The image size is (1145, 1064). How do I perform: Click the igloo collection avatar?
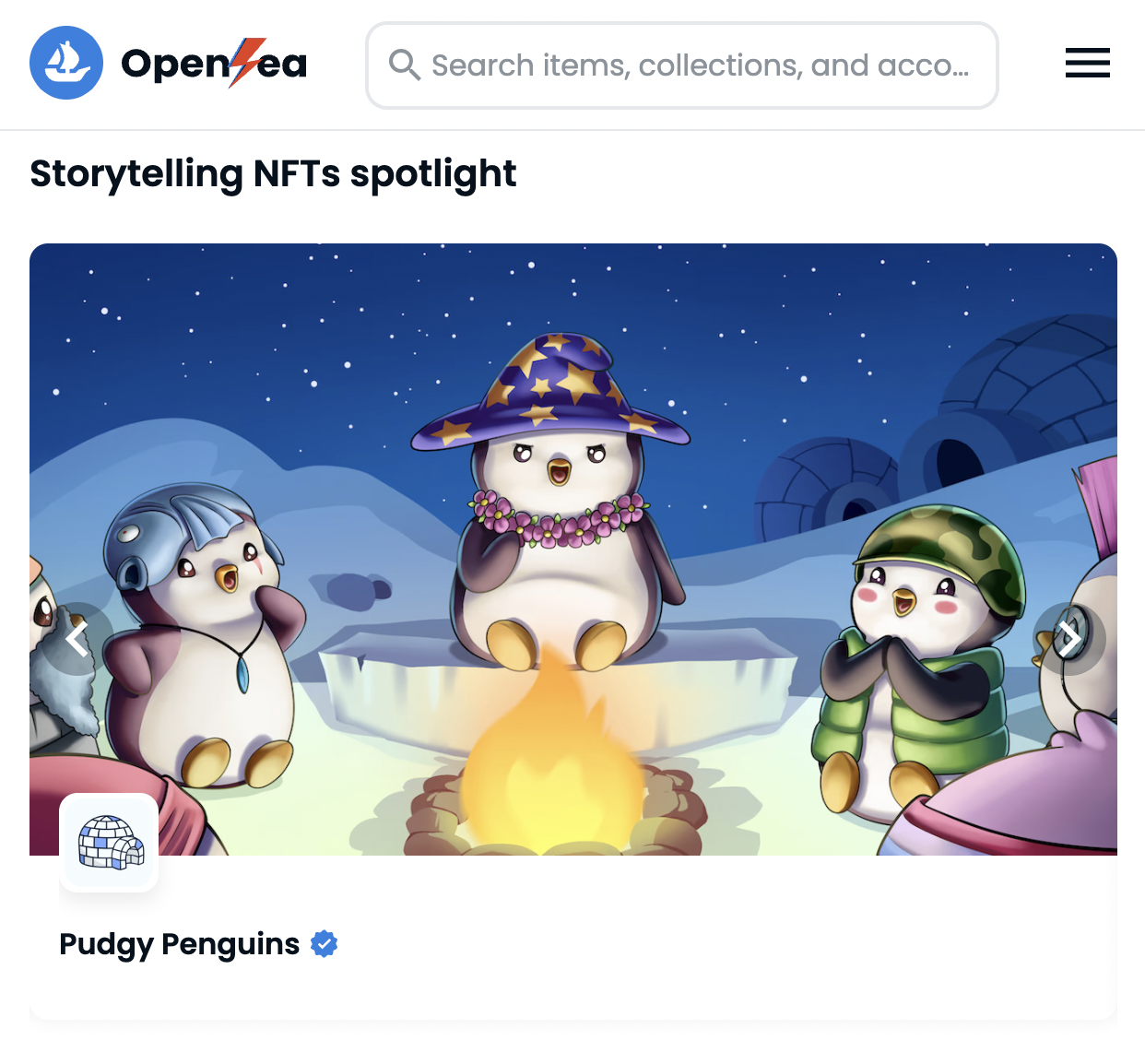[109, 843]
